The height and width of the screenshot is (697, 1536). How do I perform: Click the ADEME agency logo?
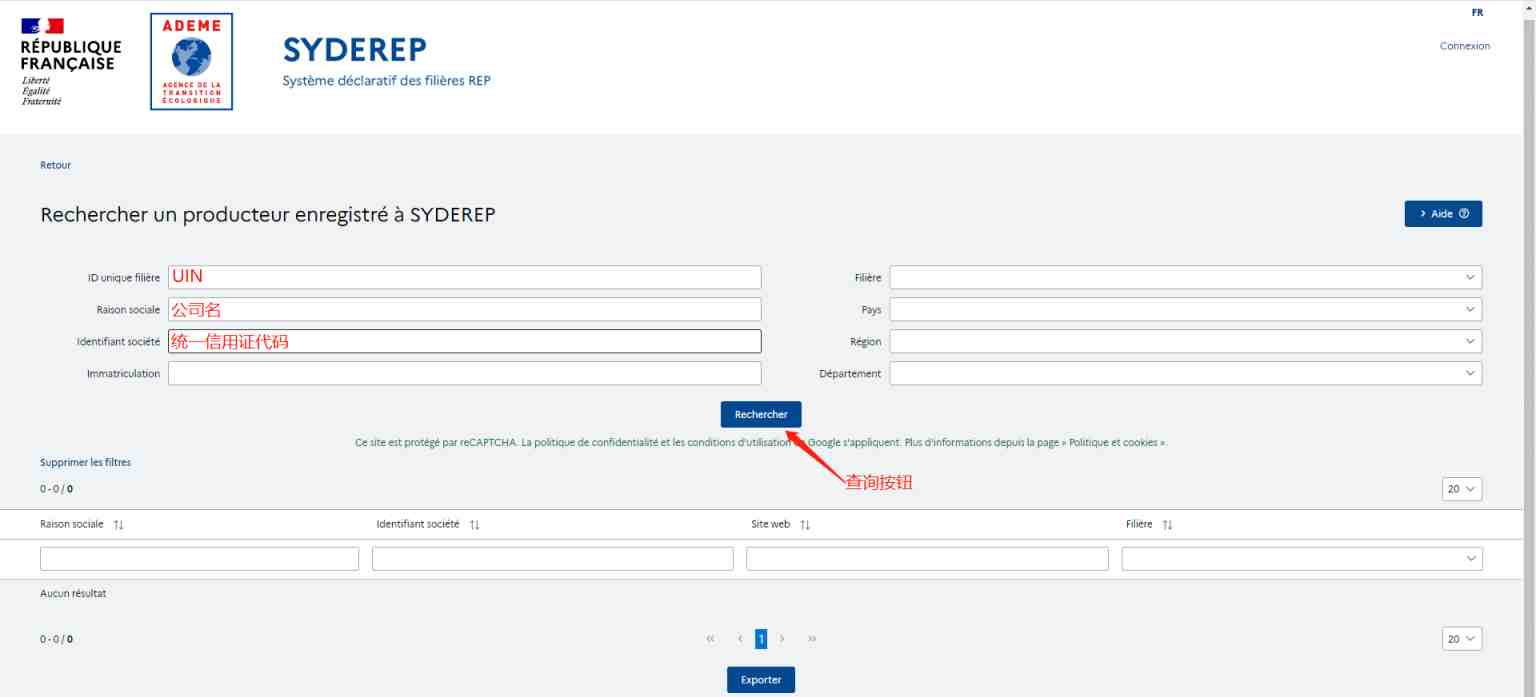pyautogui.click(x=191, y=61)
